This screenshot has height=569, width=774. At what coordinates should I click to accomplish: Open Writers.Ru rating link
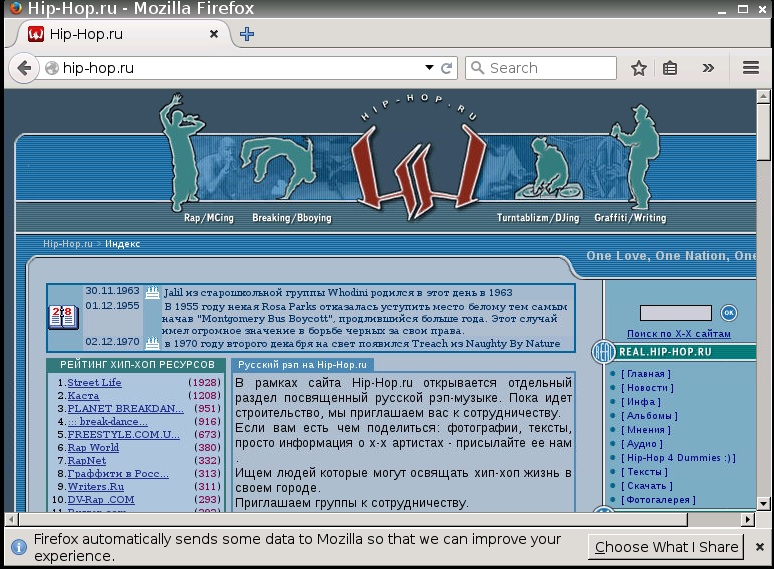point(96,486)
